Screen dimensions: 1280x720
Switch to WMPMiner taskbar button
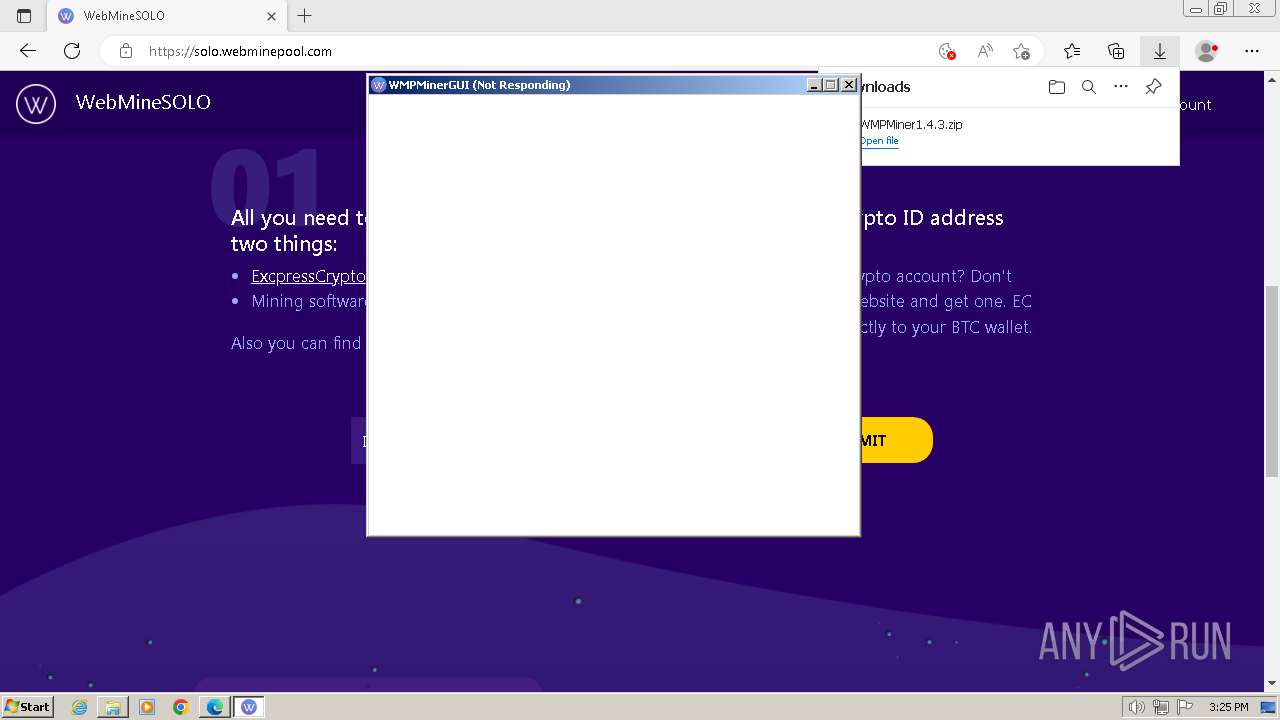pos(249,707)
